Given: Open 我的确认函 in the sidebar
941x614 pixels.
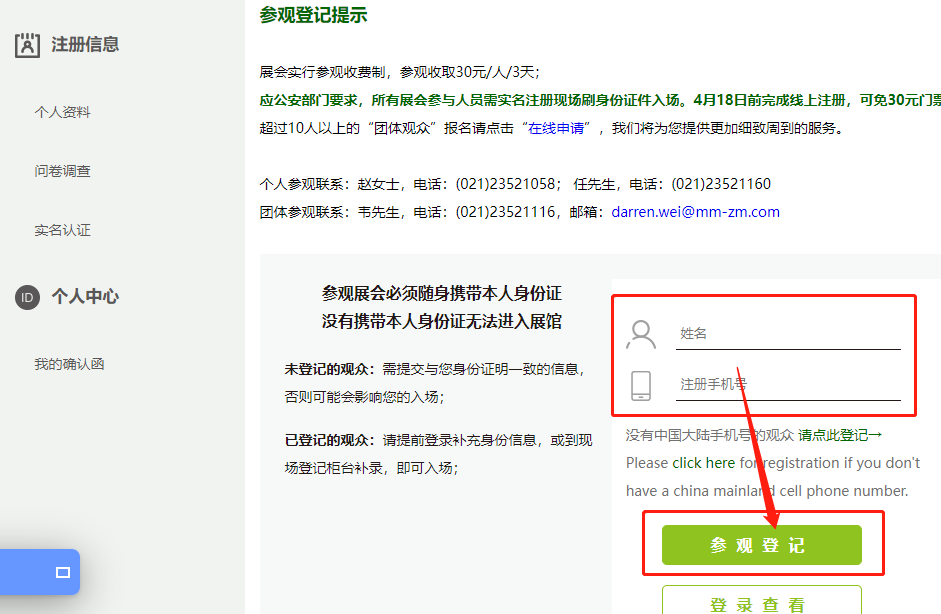Looking at the screenshot, I should [x=70, y=364].
